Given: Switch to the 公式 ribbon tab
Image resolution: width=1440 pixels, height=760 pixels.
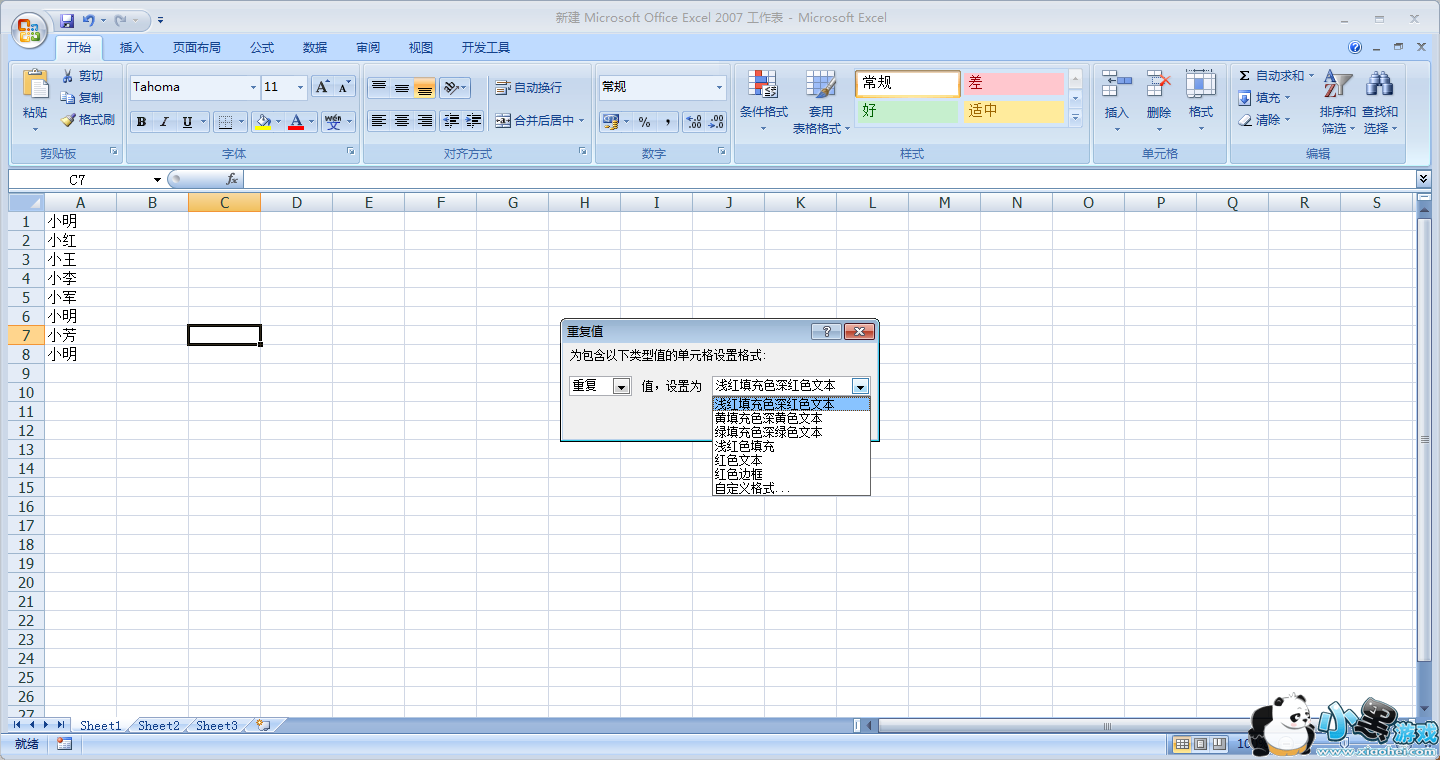Looking at the screenshot, I should tap(262, 48).
